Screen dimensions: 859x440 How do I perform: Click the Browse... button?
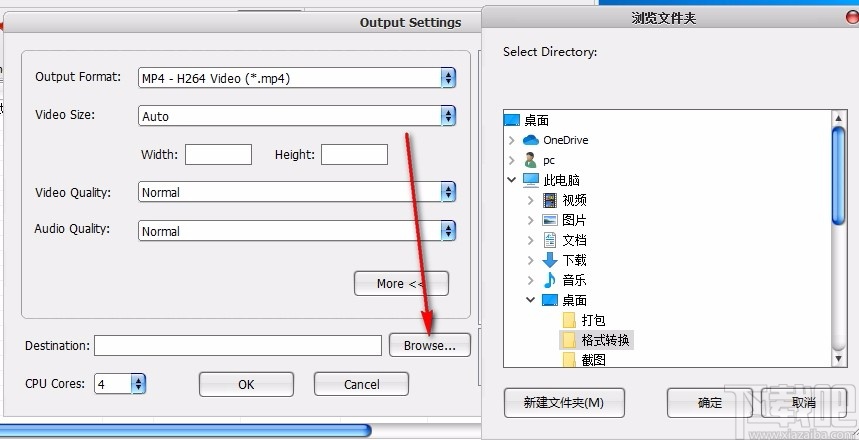pos(430,345)
